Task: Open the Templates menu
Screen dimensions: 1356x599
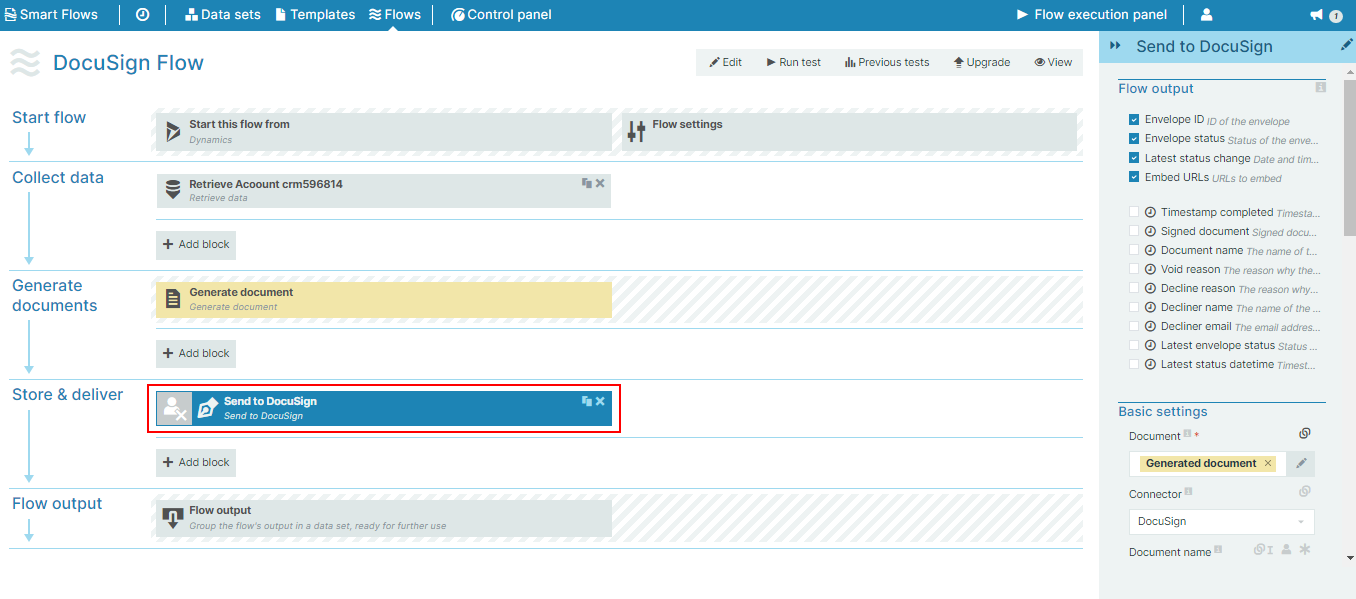Action: pos(315,15)
